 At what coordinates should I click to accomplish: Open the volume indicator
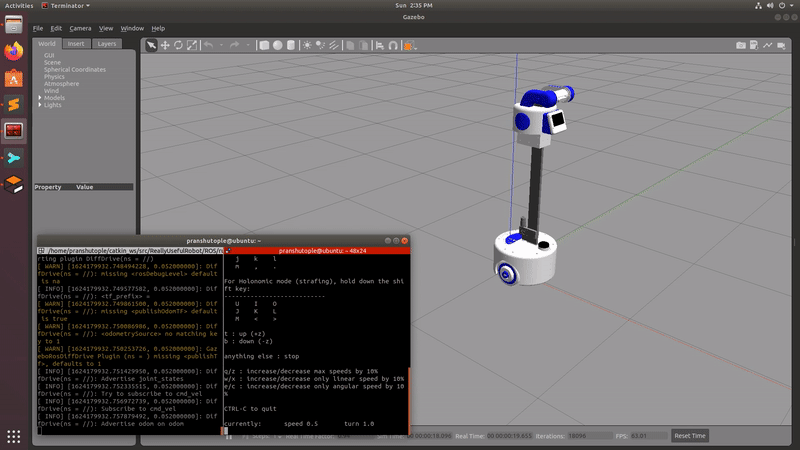(x=770, y=6)
